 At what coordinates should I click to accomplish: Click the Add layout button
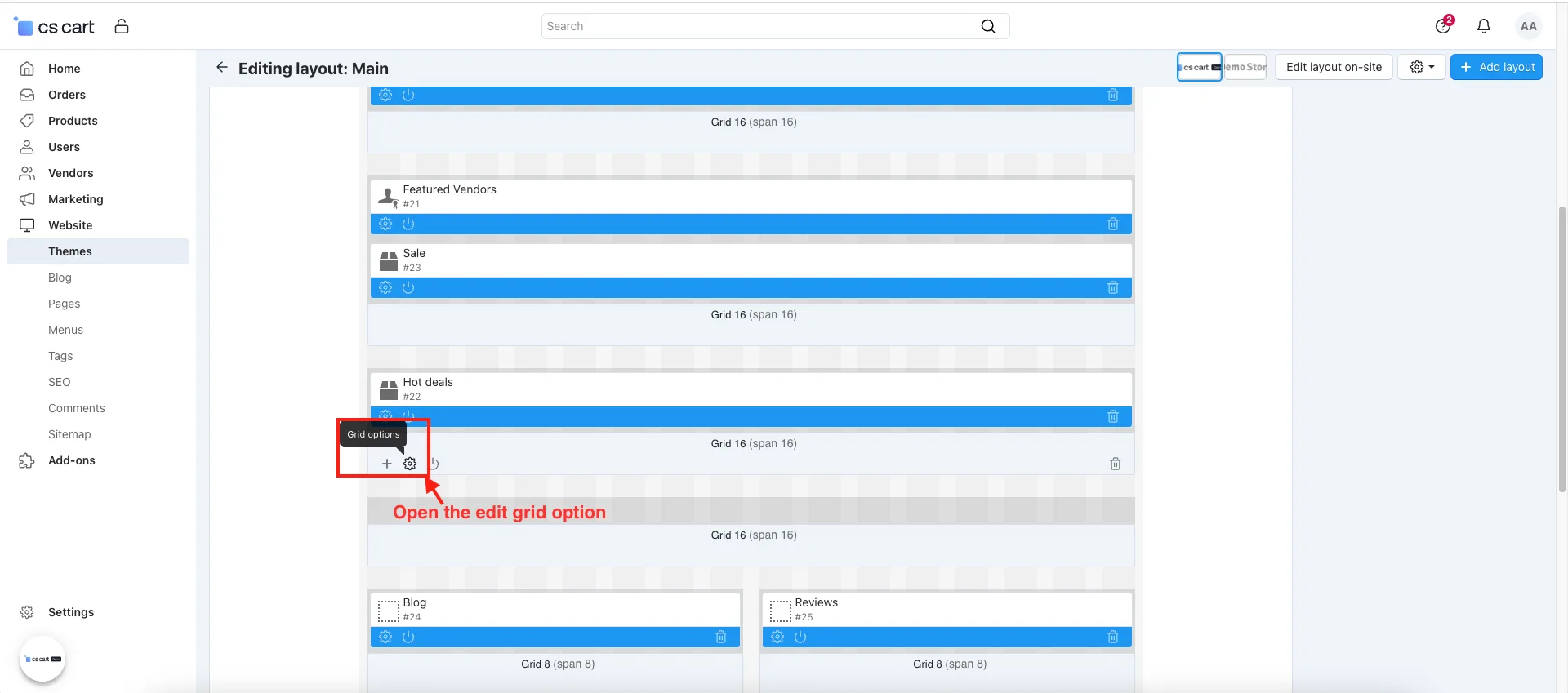point(1496,67)
